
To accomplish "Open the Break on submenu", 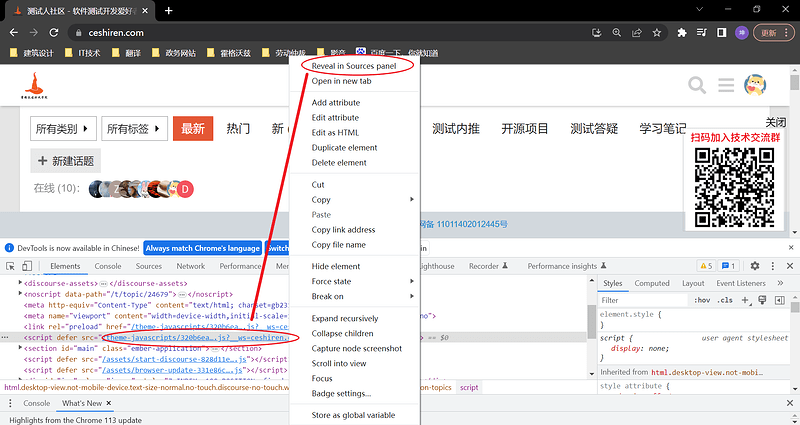I will click(355, 296).
